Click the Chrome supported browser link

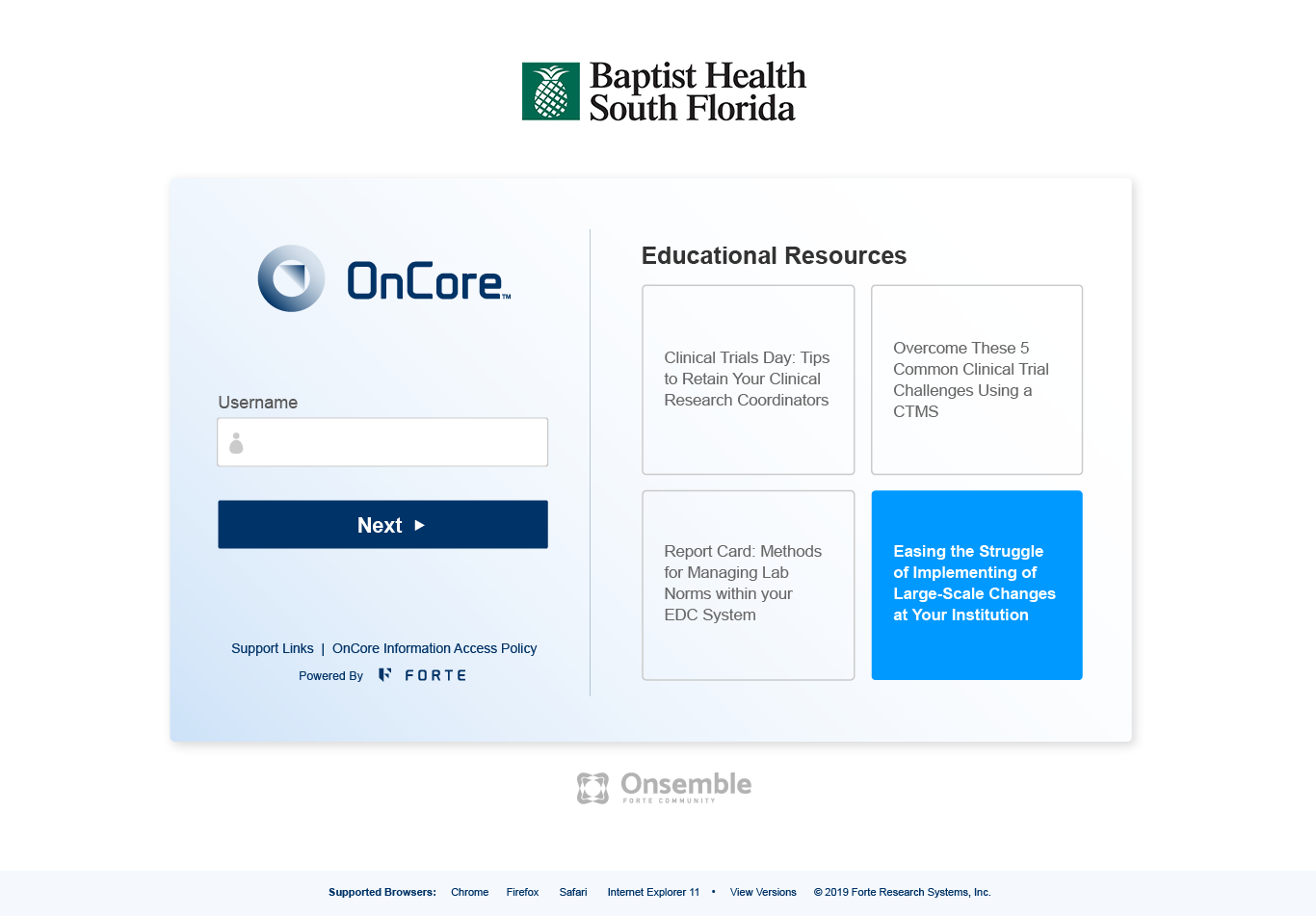[469, 892]
